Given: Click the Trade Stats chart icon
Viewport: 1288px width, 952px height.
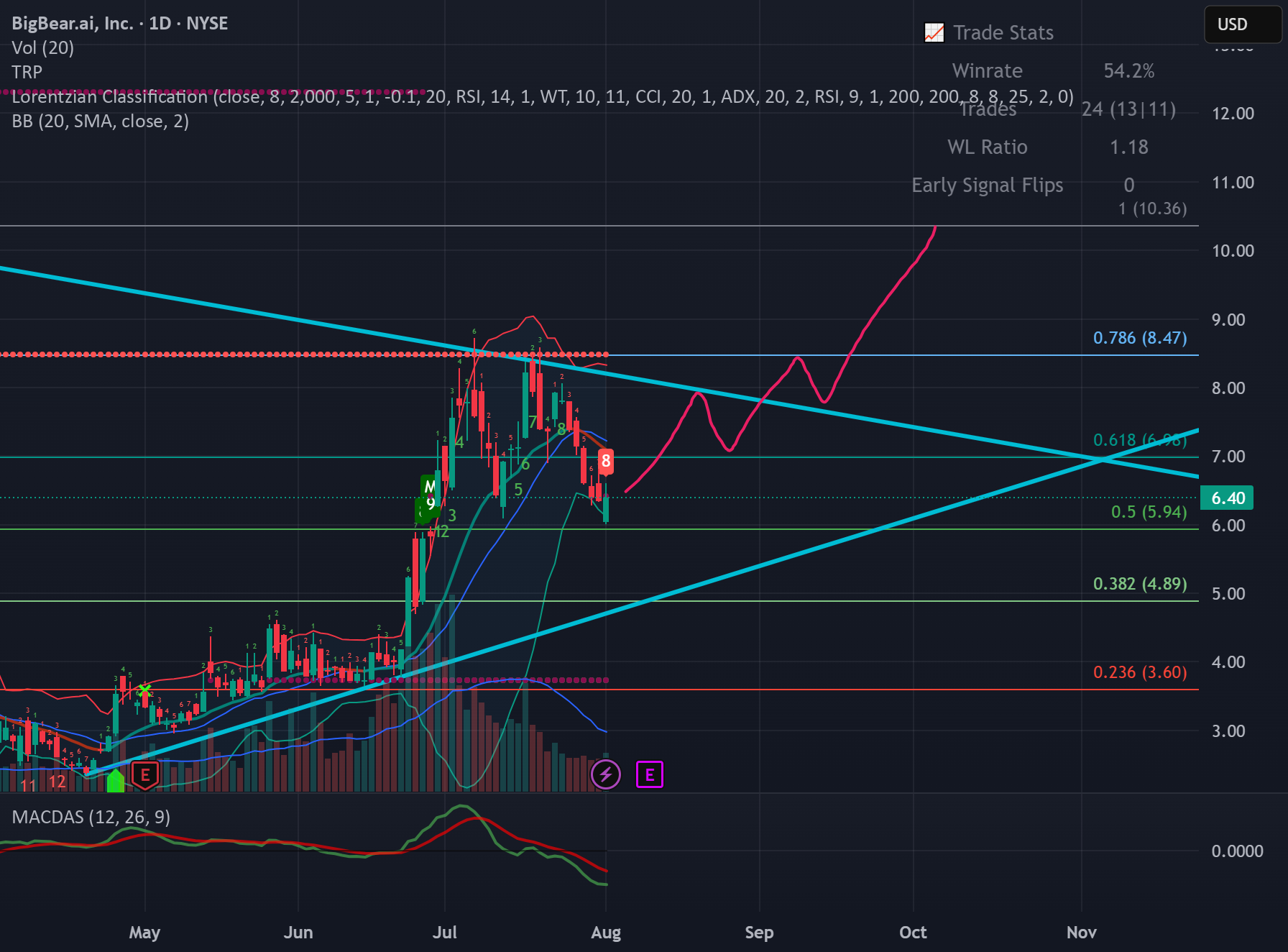Looking at the screenshot, I should coord(934,32).
